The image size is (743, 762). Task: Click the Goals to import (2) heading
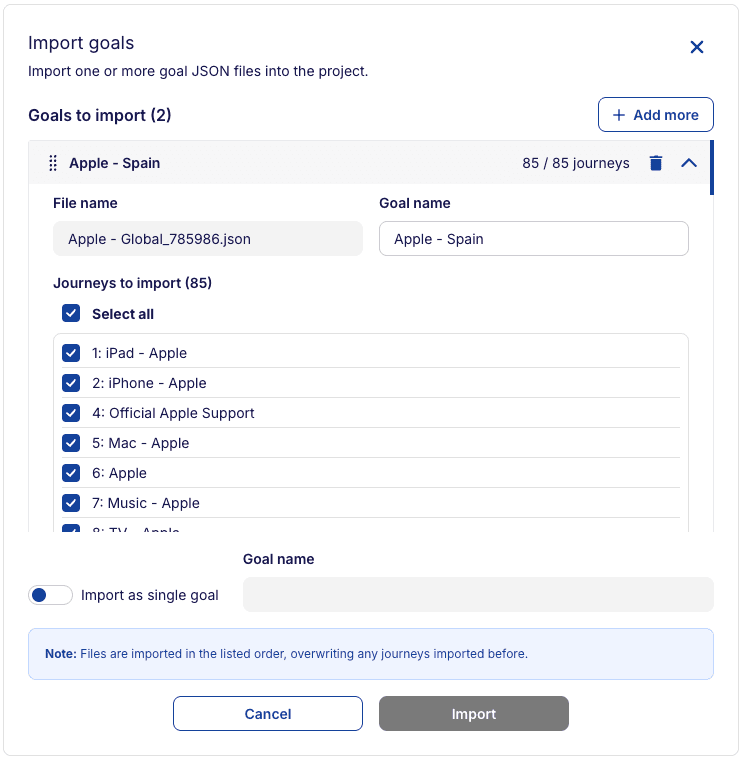click(x=100, y=115)
